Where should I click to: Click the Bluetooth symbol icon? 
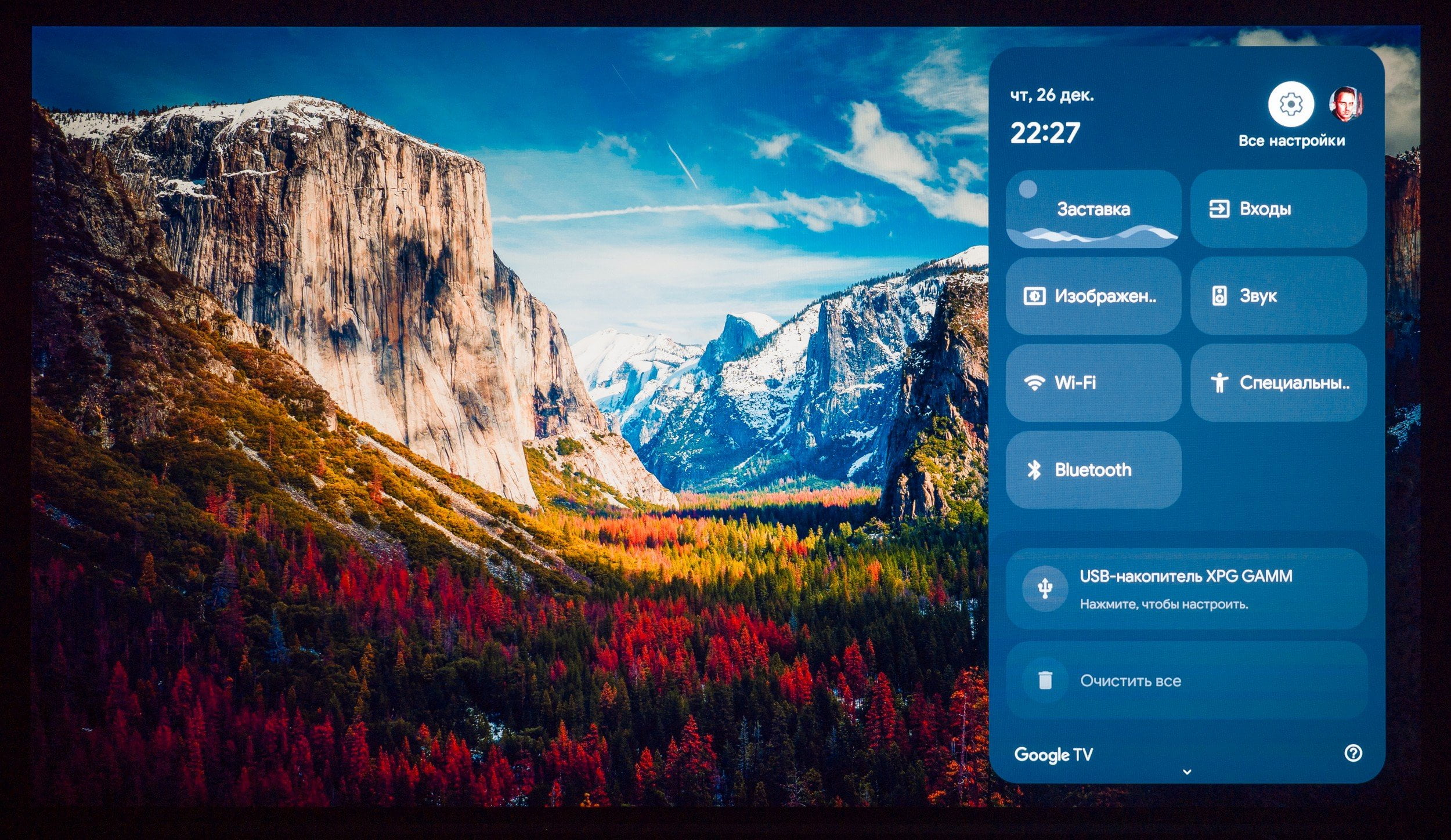point(1034,470)
